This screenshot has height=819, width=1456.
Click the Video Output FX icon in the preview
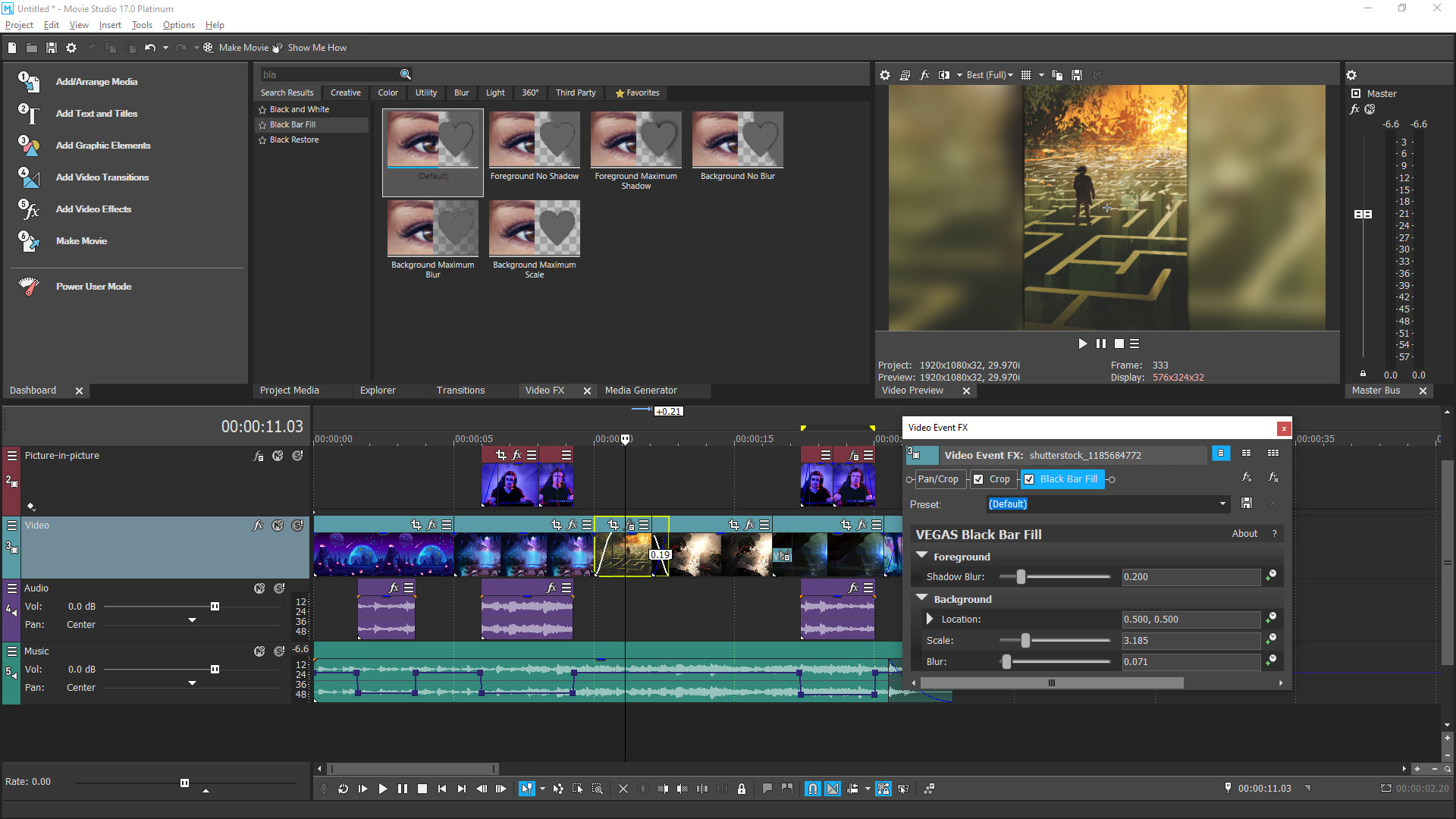(x=924, y=74)
